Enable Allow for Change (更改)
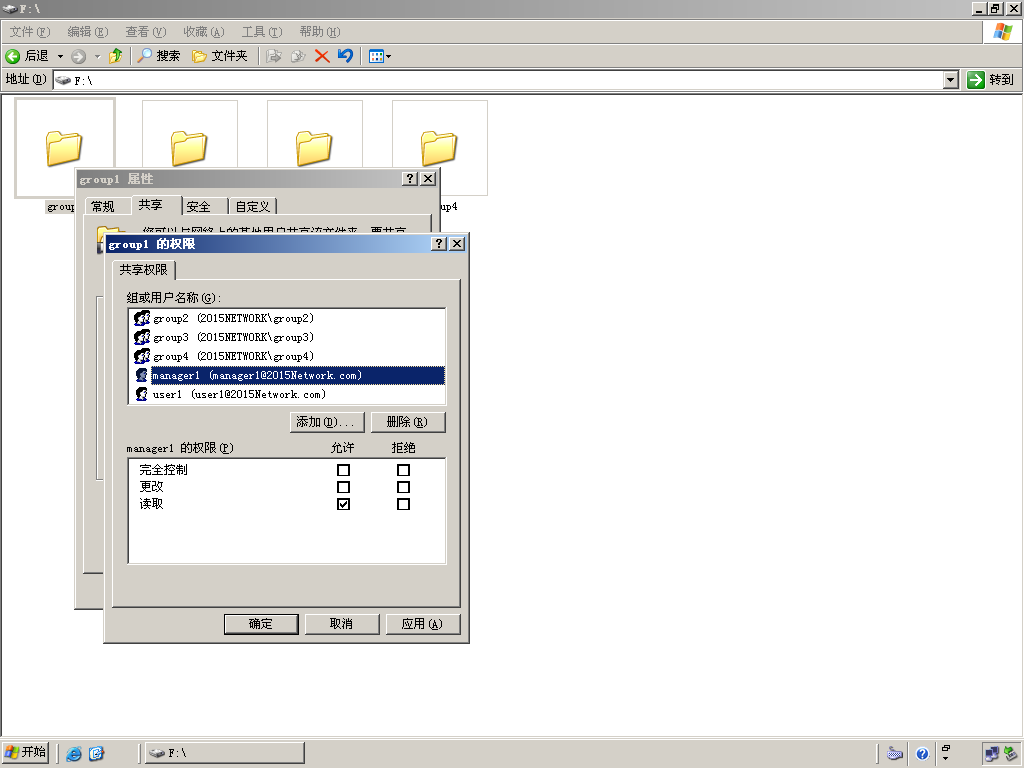The image size is (1024, 768). click(344, 487)
